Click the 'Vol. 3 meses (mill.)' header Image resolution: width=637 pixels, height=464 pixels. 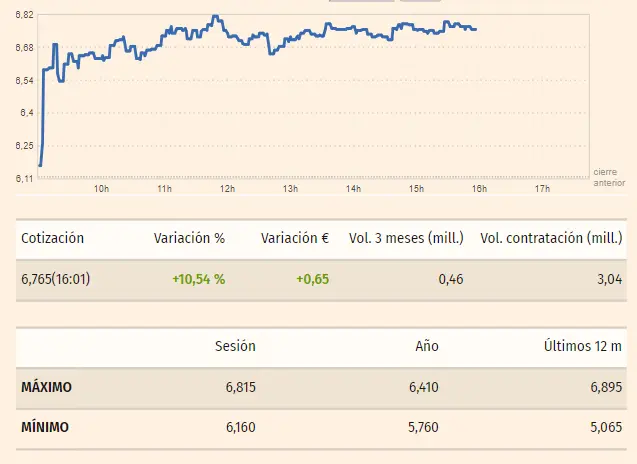click(x=405, y=238)
